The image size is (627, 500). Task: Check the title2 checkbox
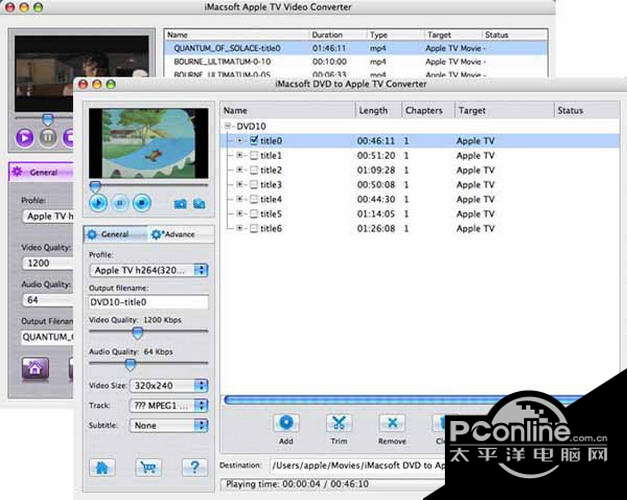point(254,170)
